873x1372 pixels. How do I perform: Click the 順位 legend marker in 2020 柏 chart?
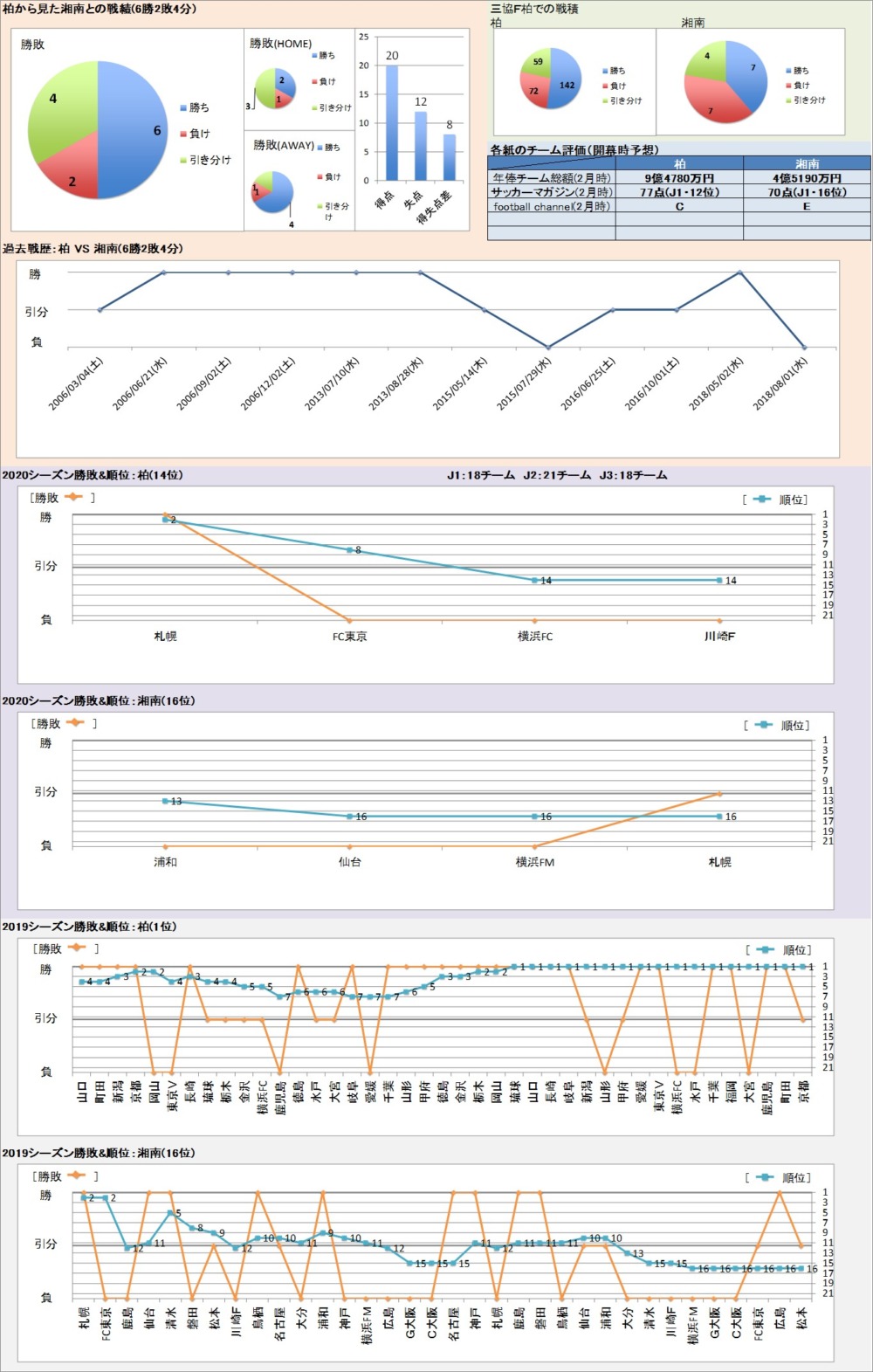pyautogui.click(x=762, y=500)
